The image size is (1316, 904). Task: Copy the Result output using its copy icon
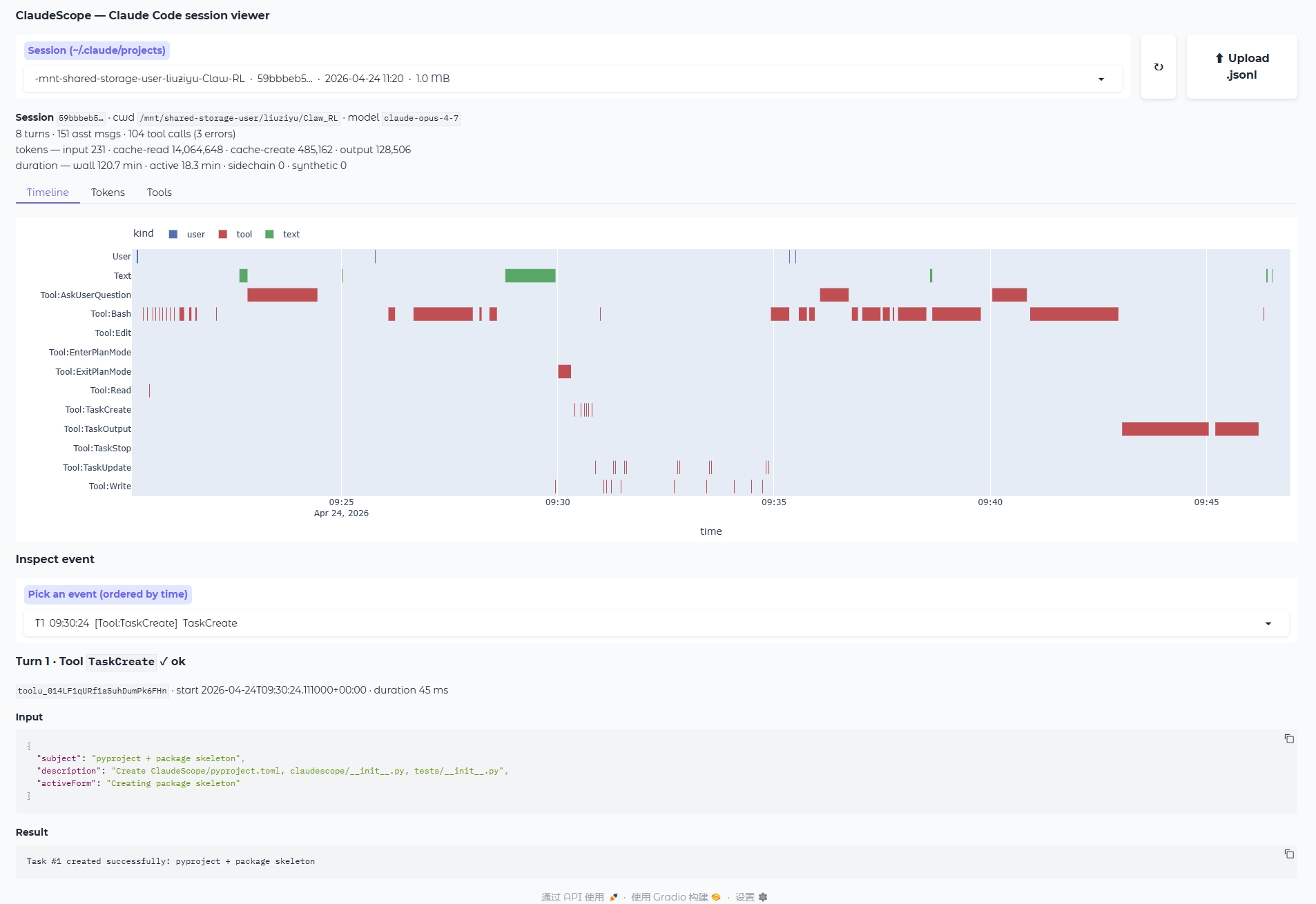1290,854
